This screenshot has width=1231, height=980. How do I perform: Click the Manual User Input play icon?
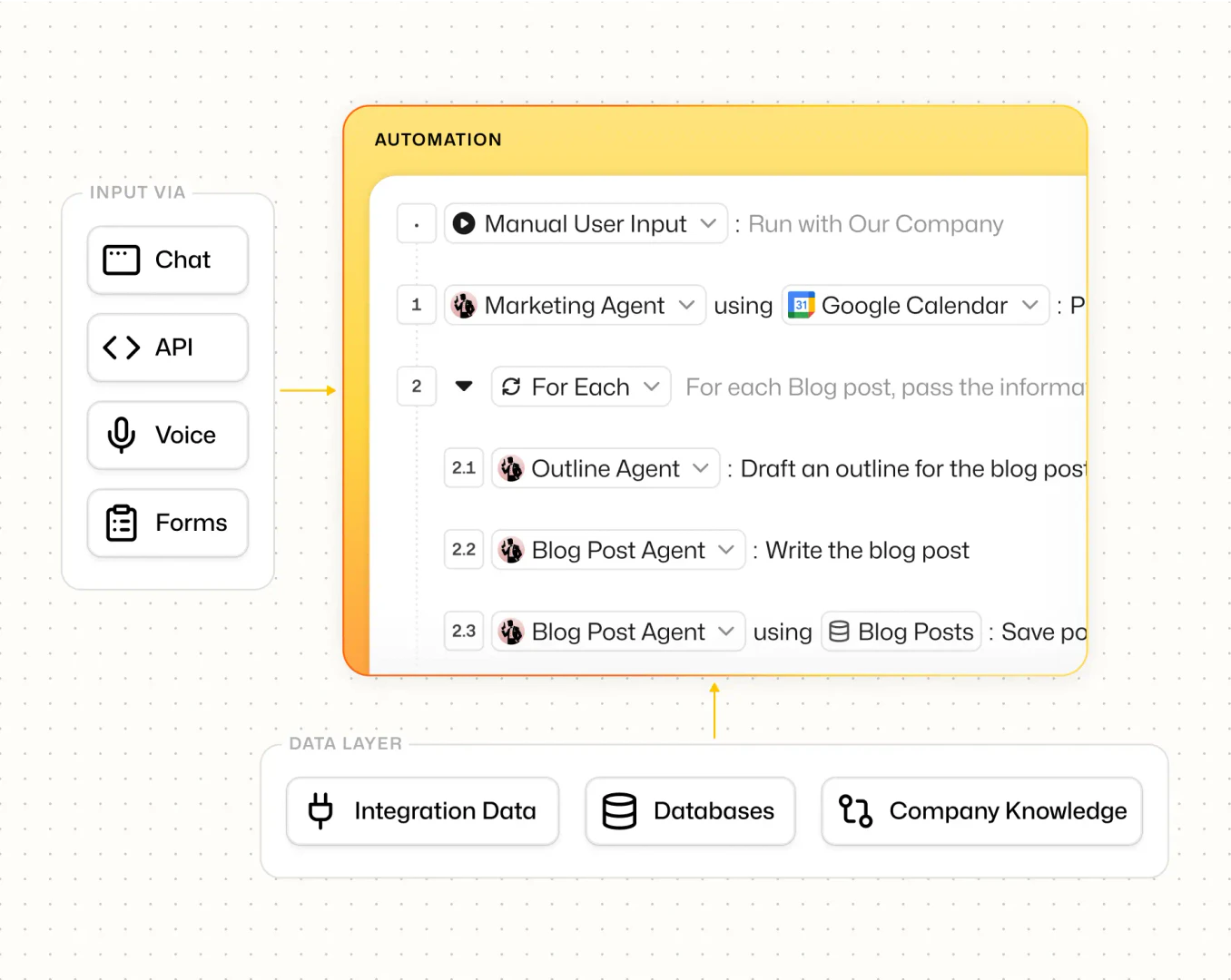coord(464,223)
